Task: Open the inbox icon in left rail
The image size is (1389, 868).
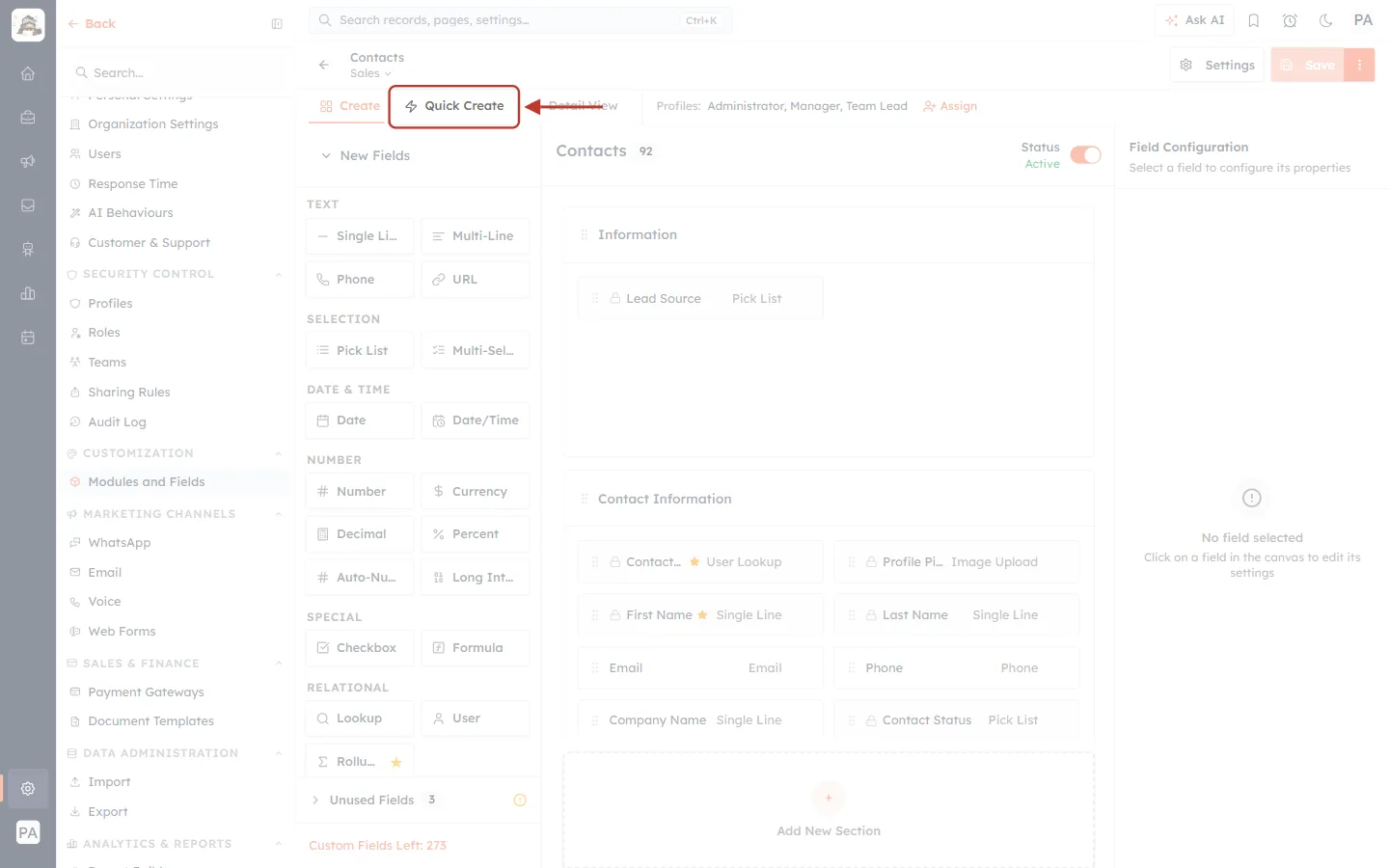Action: point(28,205)
